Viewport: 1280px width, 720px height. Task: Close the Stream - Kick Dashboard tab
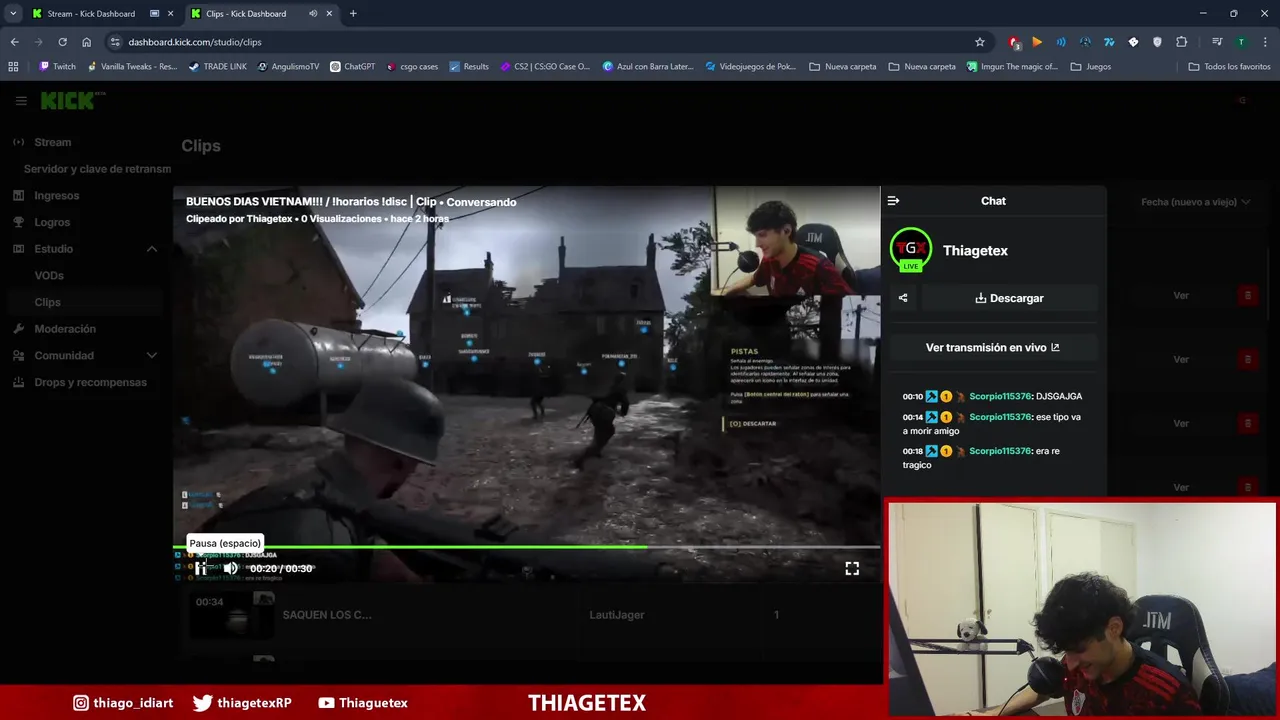170,14
